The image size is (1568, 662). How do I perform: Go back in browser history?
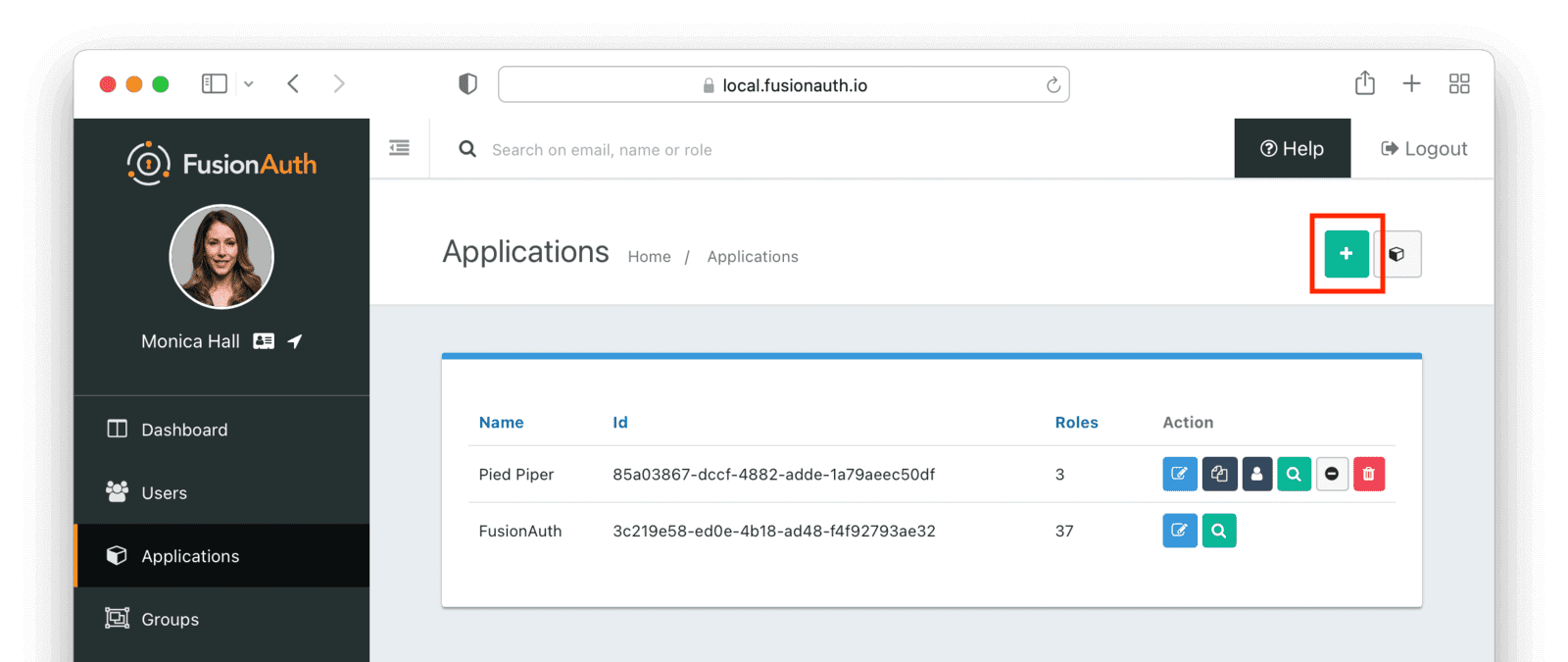pos(293,84)
